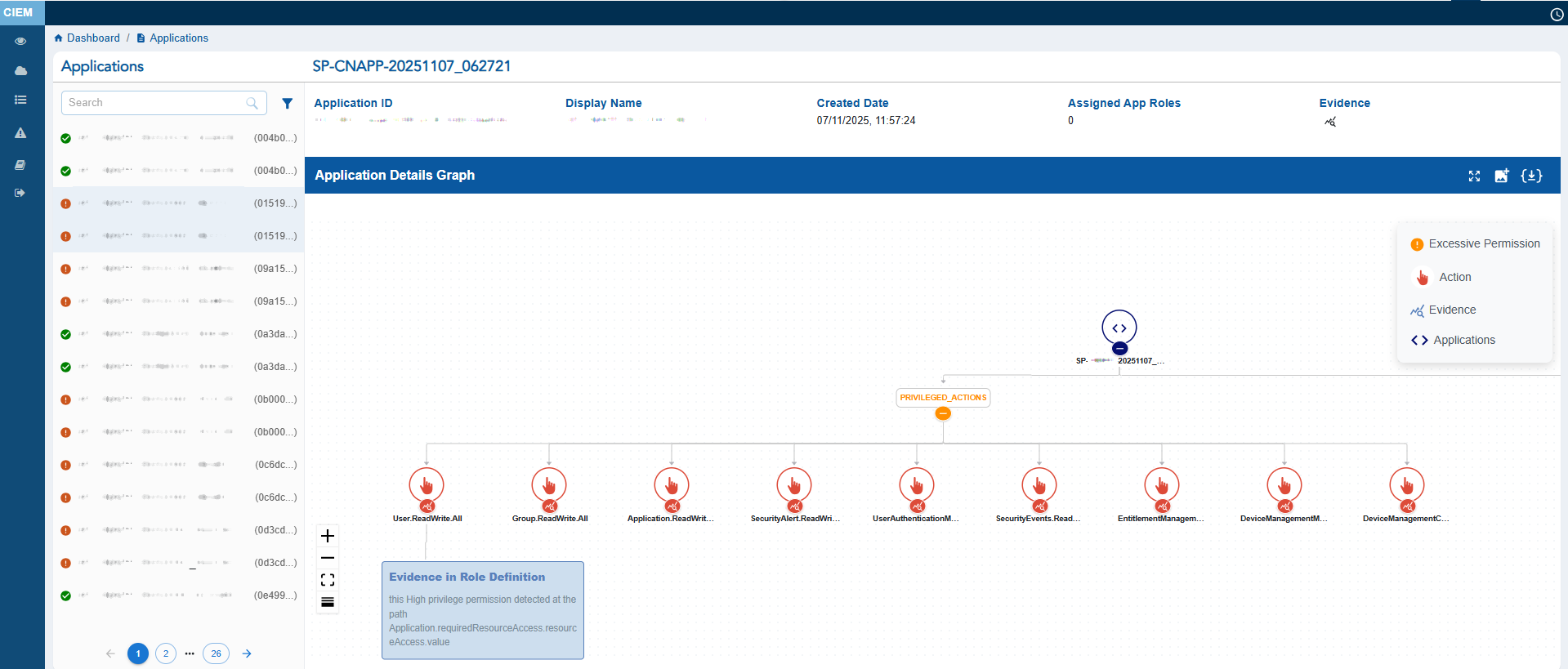This screenshot has width=1568, height=669.
Task: Fit graph to view using frame icon
Action: [328, 580]
